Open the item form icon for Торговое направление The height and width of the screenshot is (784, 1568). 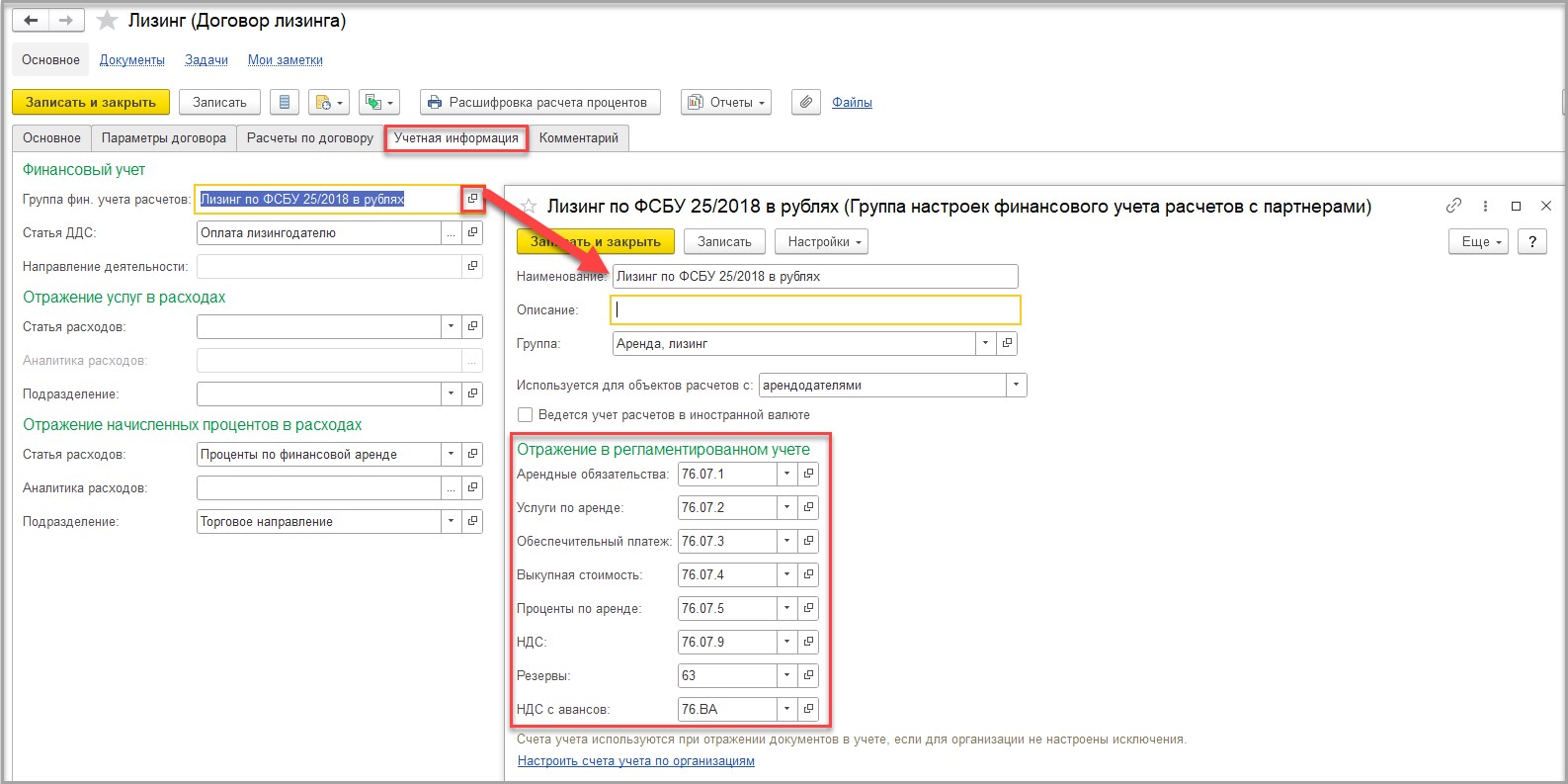[472, 521]
